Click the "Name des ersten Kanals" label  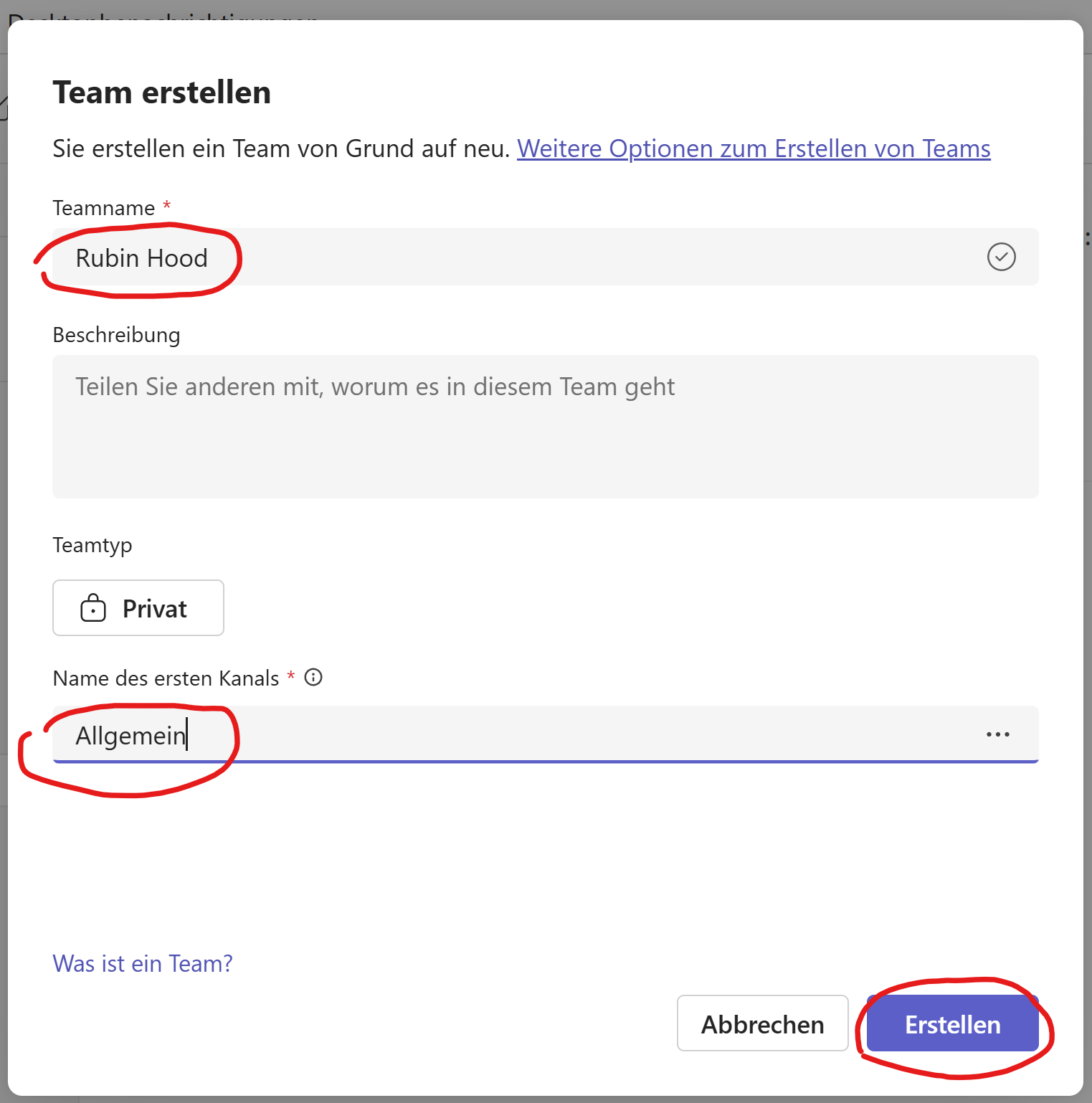pos(166,678)
